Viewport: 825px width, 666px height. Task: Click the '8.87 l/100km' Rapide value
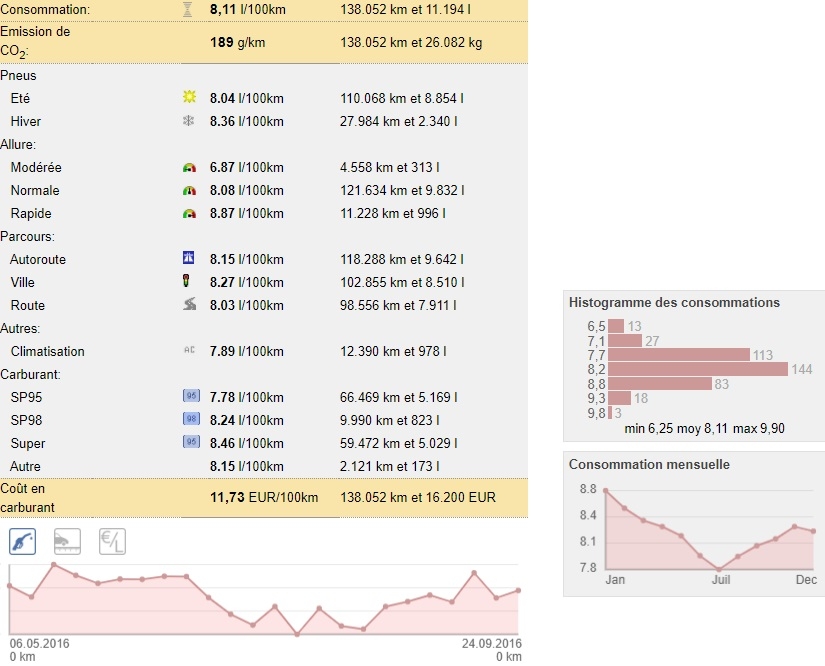247,214
